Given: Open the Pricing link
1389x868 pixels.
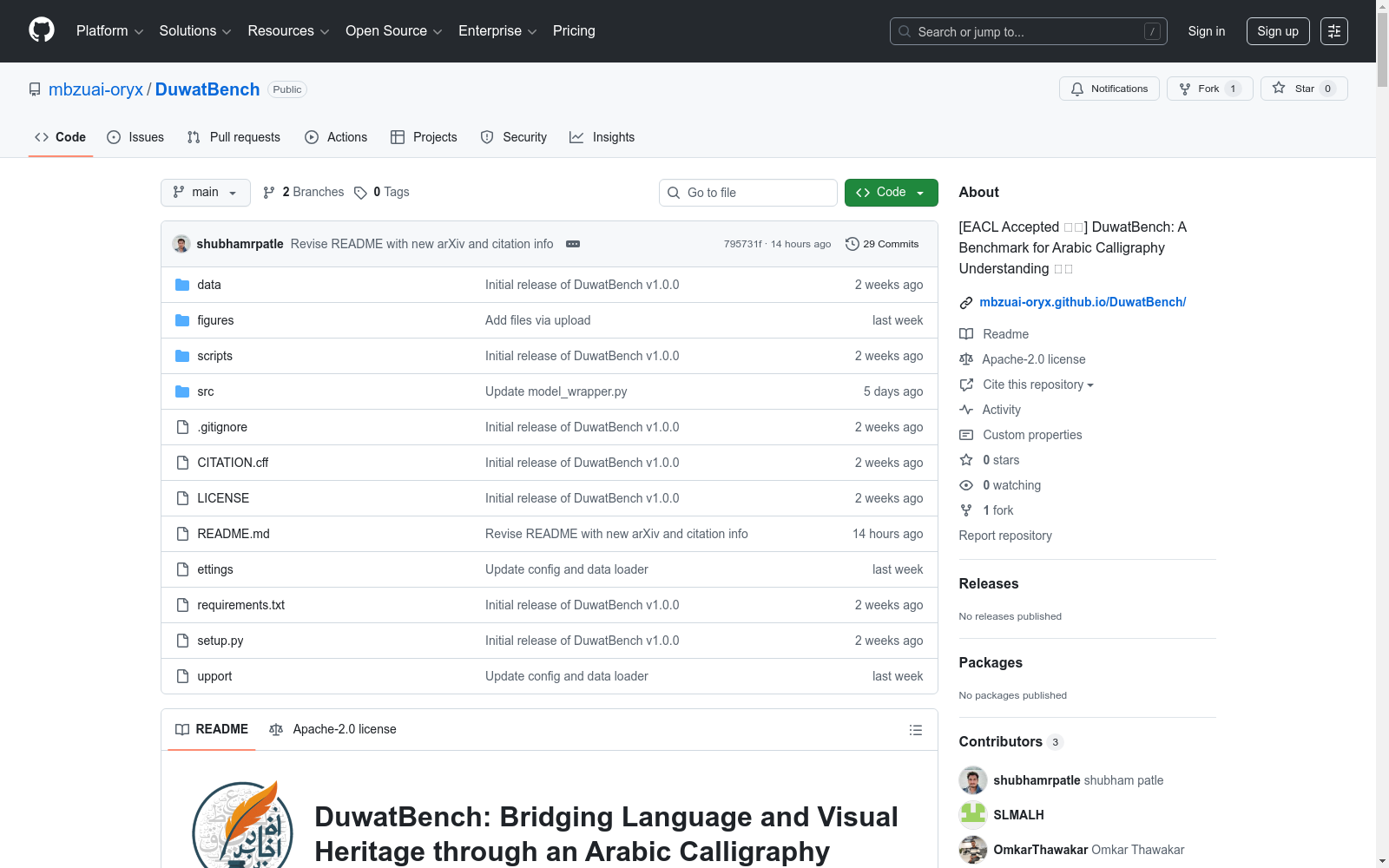Looking at the screenshot, I should pyautogui.click(x=574, y=31).
